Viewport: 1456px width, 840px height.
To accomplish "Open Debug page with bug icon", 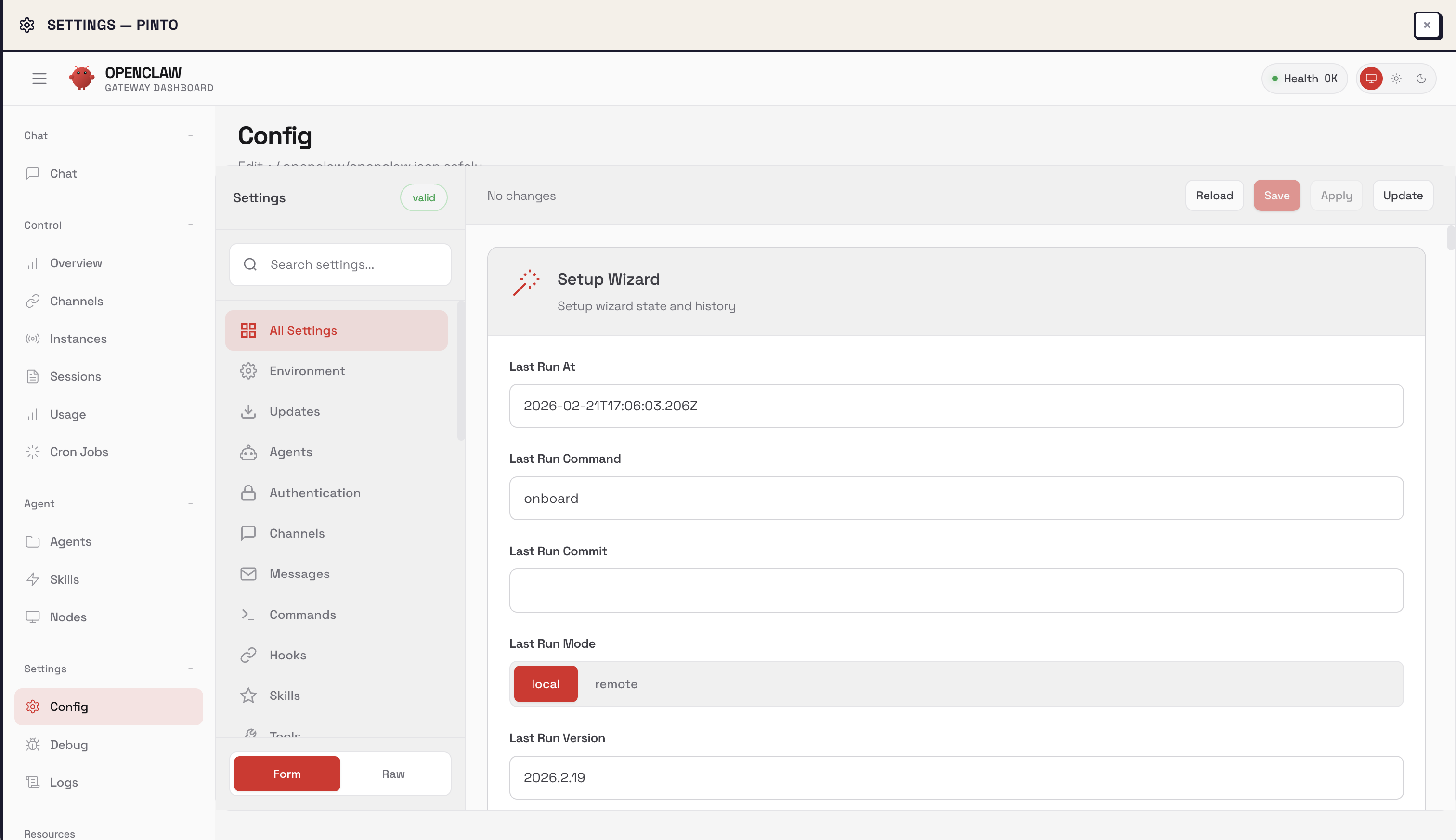I will pos(69,744).
